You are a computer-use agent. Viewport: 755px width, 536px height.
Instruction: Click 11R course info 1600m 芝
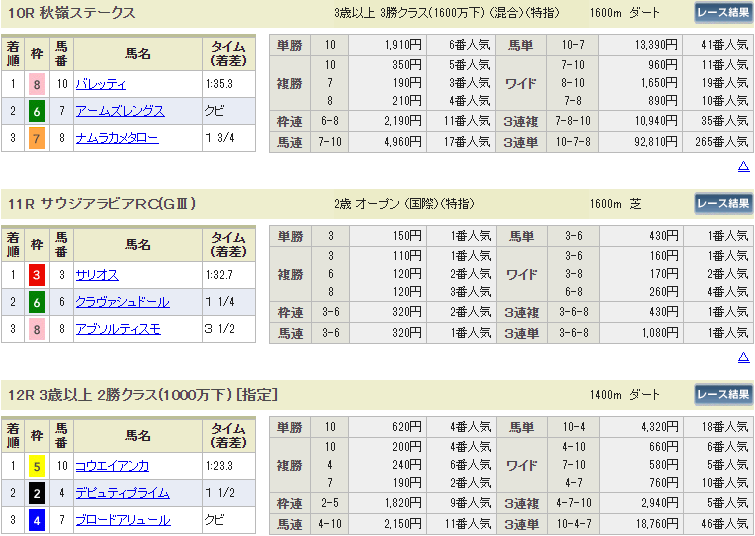point(615,204)
